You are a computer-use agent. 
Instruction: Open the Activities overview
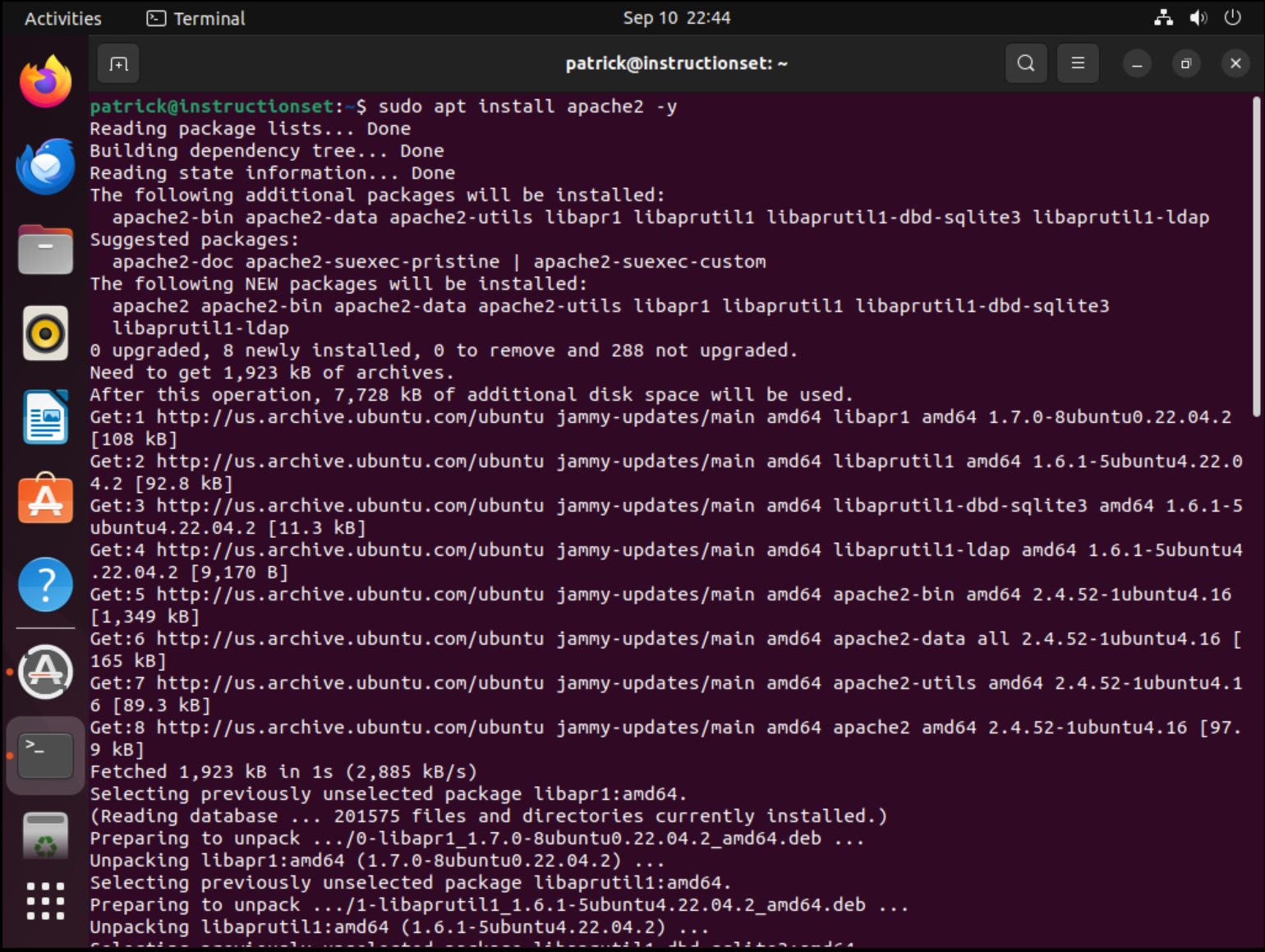[63, 18]
